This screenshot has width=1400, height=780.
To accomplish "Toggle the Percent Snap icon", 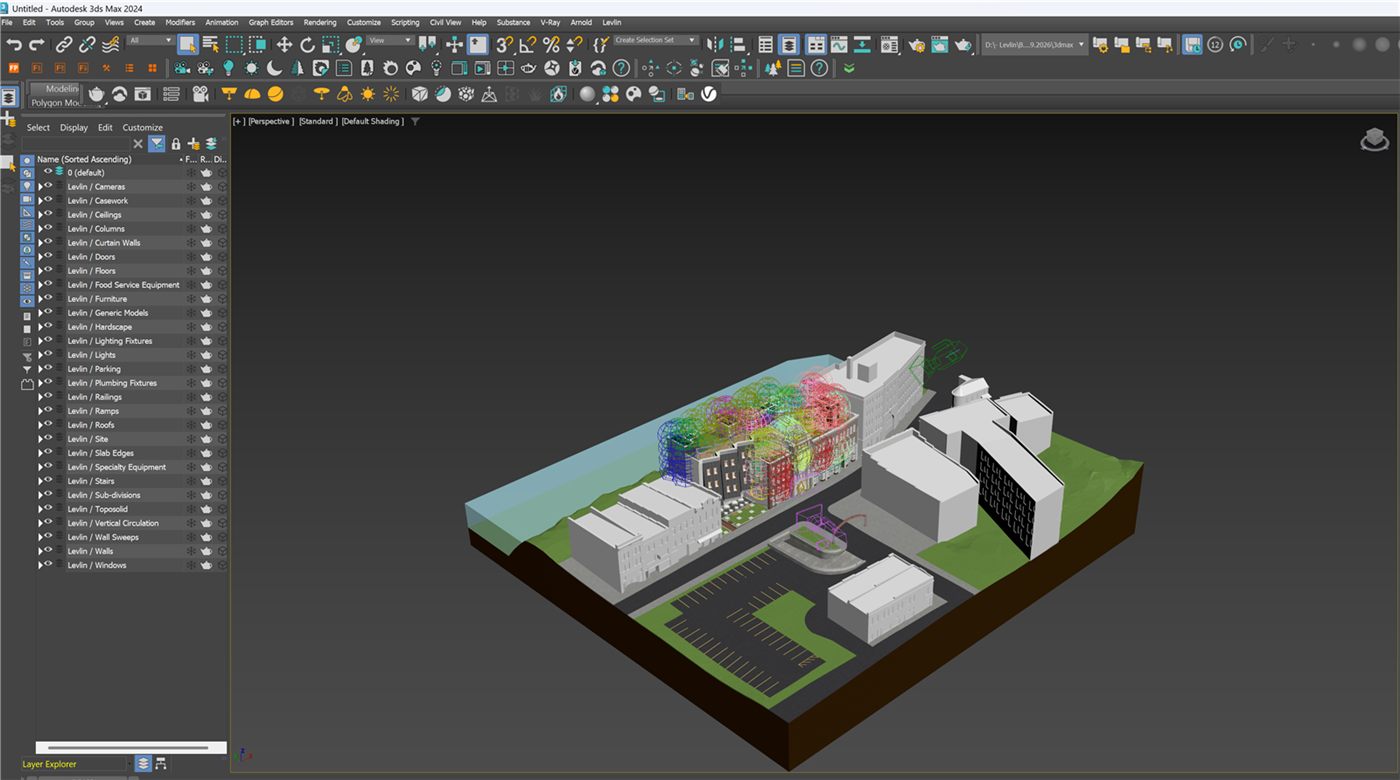I will [x=551, y=44].
